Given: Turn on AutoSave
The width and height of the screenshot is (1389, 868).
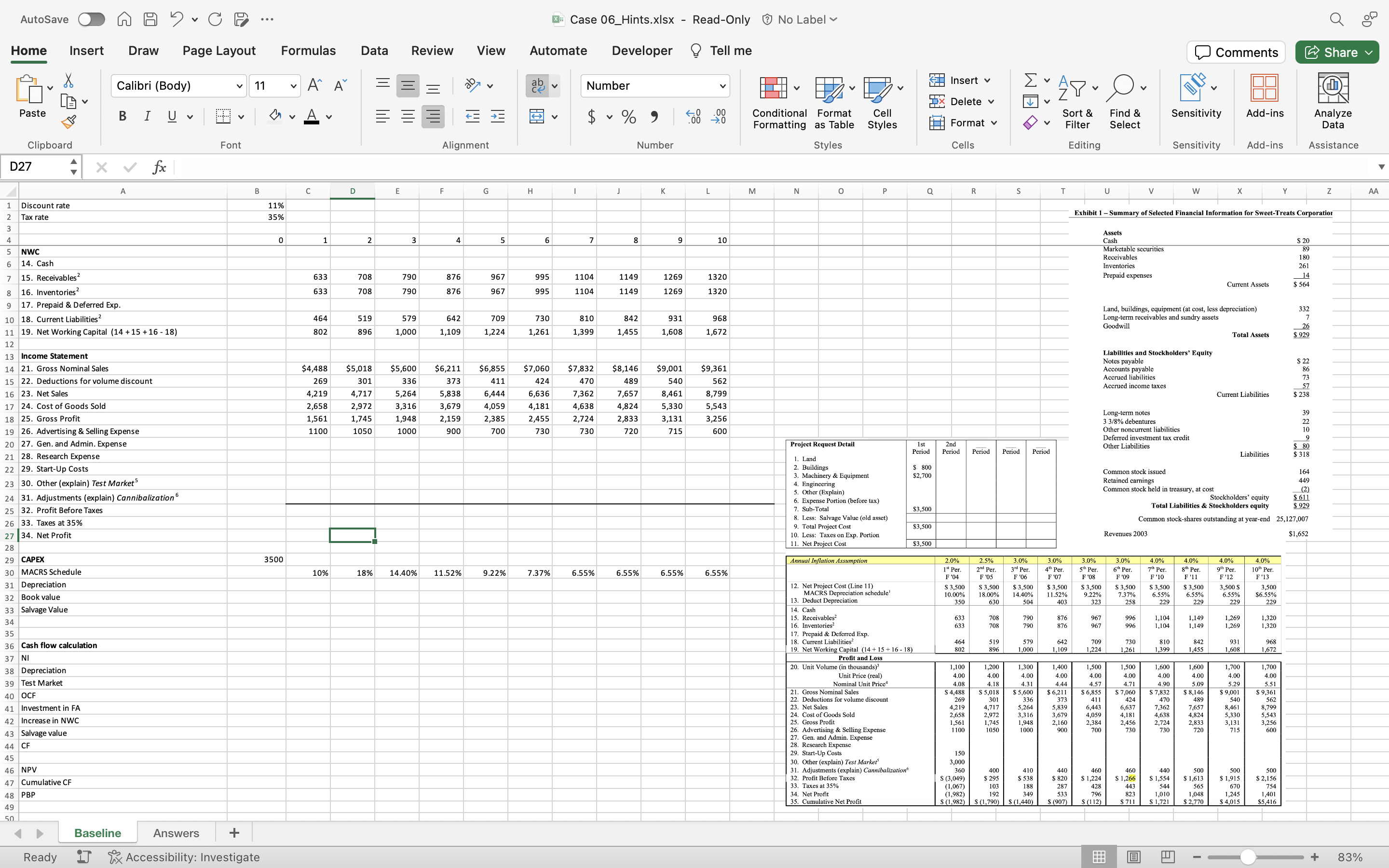Looking at the screenshot, I should click(91, 19).
